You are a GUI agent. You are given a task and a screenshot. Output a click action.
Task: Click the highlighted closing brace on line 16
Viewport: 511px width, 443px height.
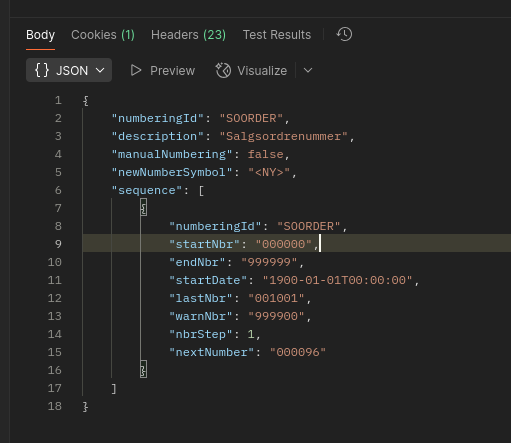point(144,370)
